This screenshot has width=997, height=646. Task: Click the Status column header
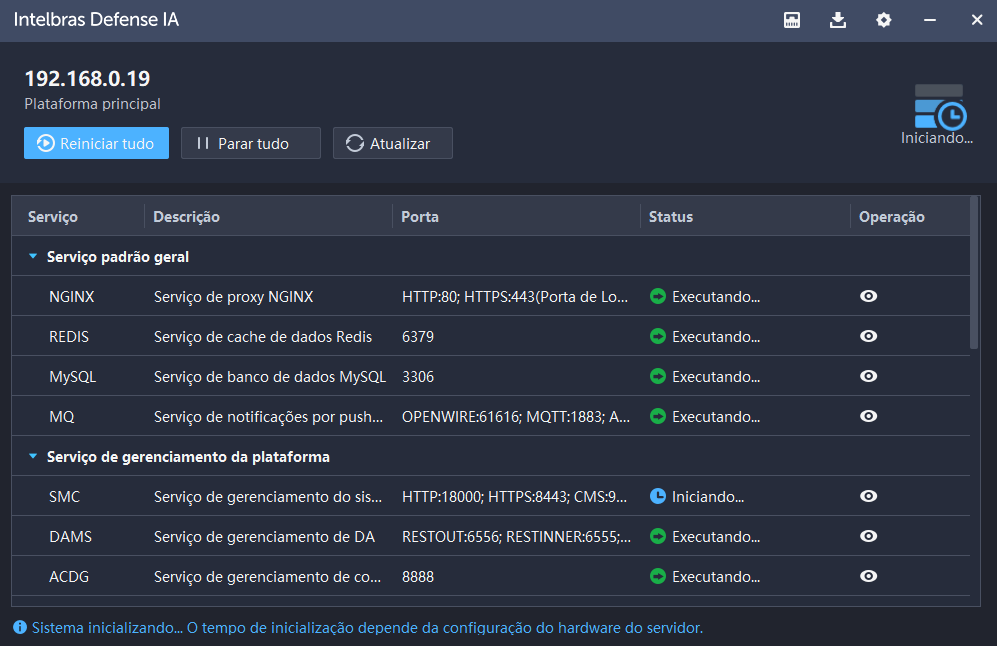pyautogui.click(x=671, y=217)
